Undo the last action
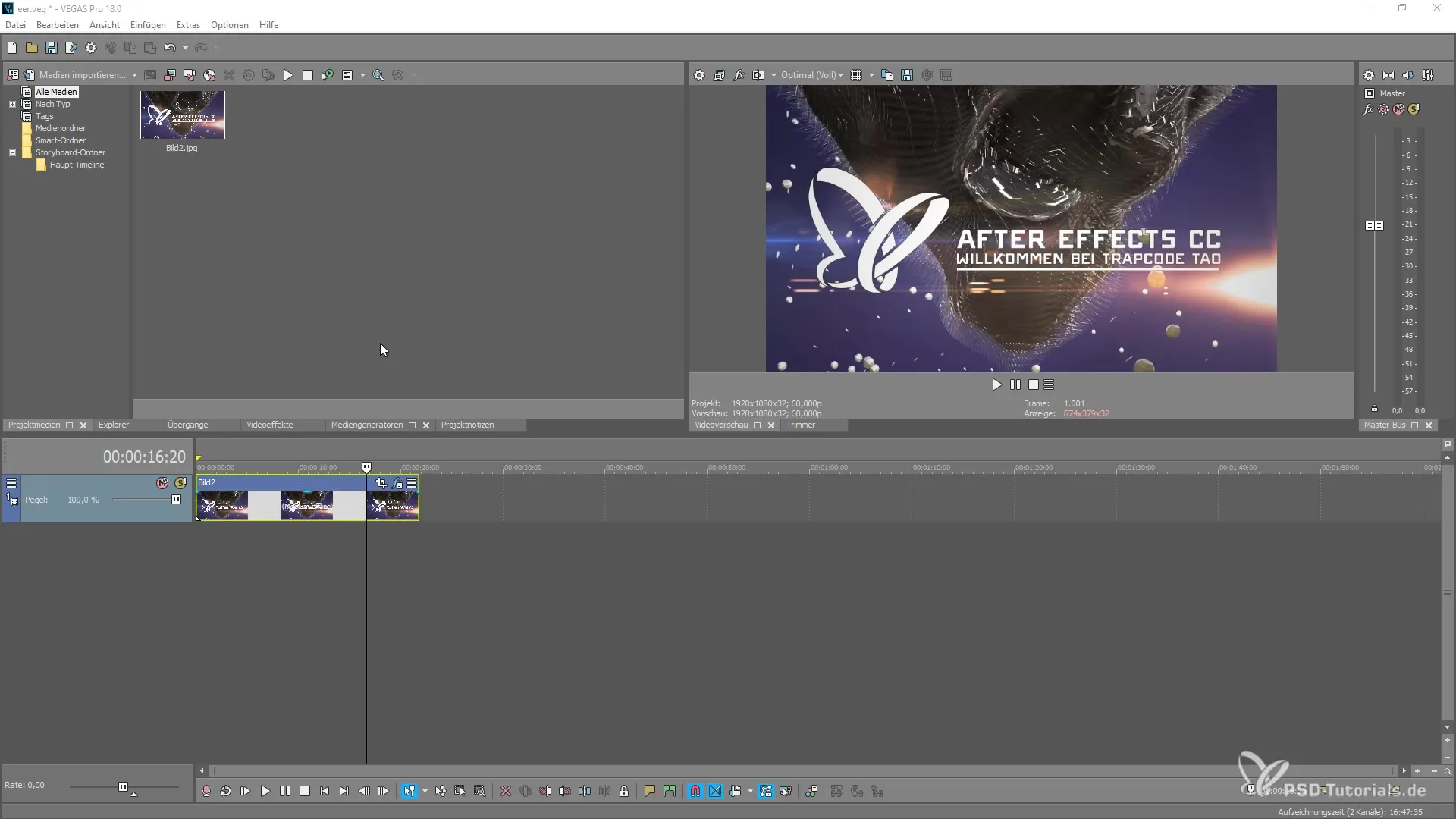 [x=170, y=48]
